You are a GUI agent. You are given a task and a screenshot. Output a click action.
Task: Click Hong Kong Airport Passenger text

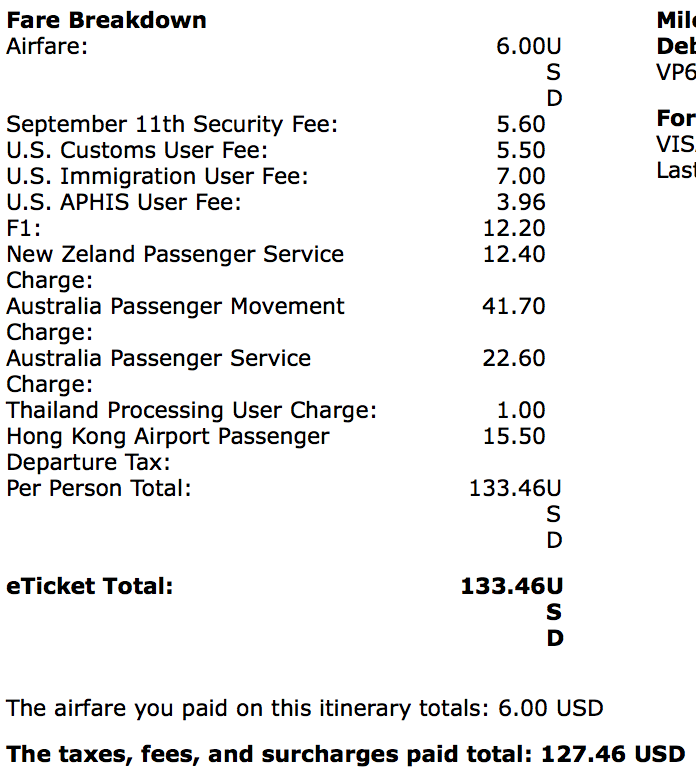point(168,437)
